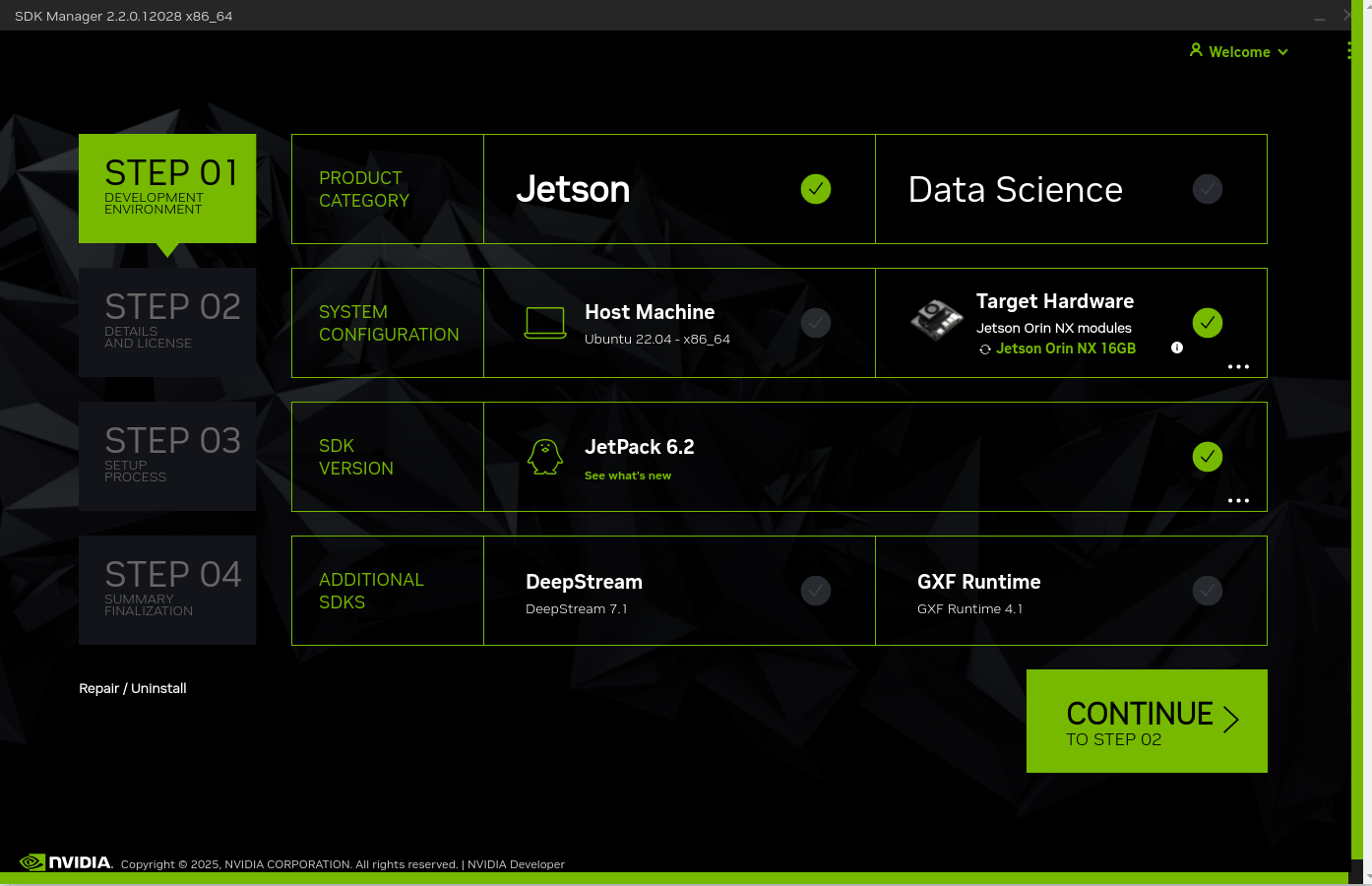Image resolution: width=1372 pixels, height=886 pixels.
Task: Go to Step 03 Setup Process
Action: (x=167, y=456)
